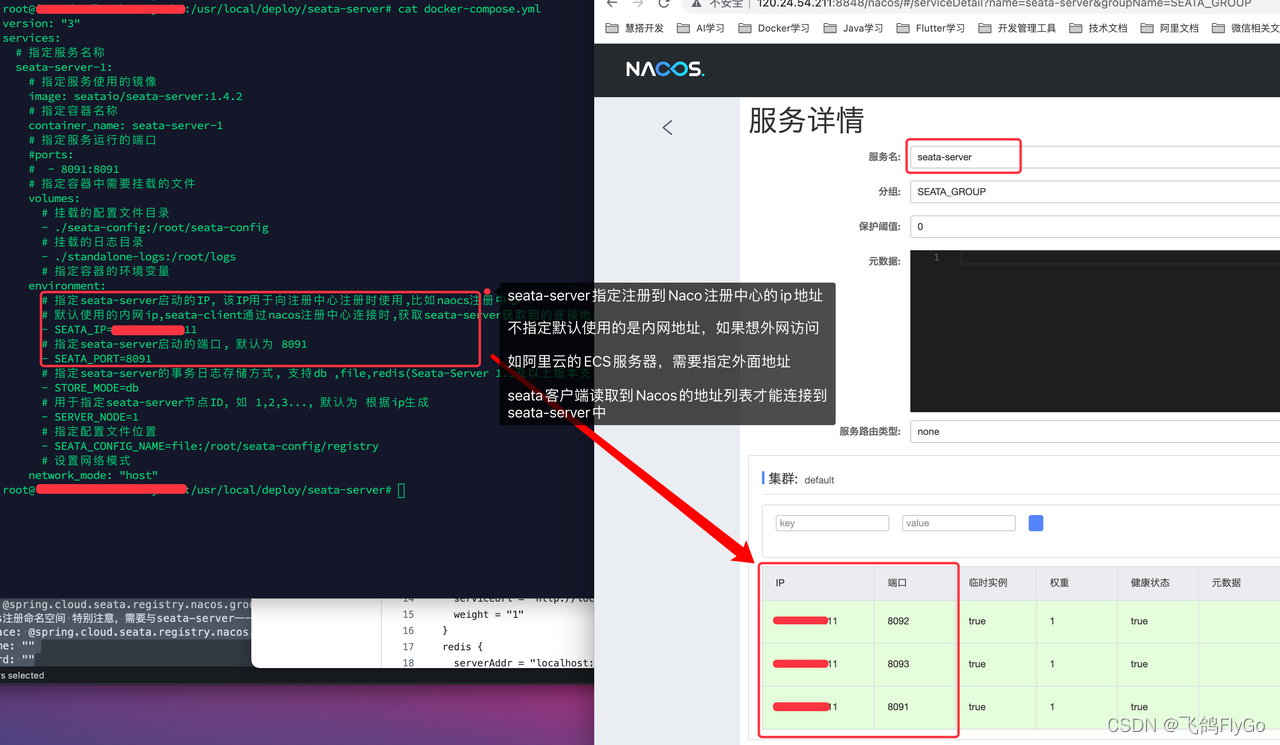This screenshot has width=1280, height=745.
Task: Click the 权重 column header
Action: tap(1078, 582)
